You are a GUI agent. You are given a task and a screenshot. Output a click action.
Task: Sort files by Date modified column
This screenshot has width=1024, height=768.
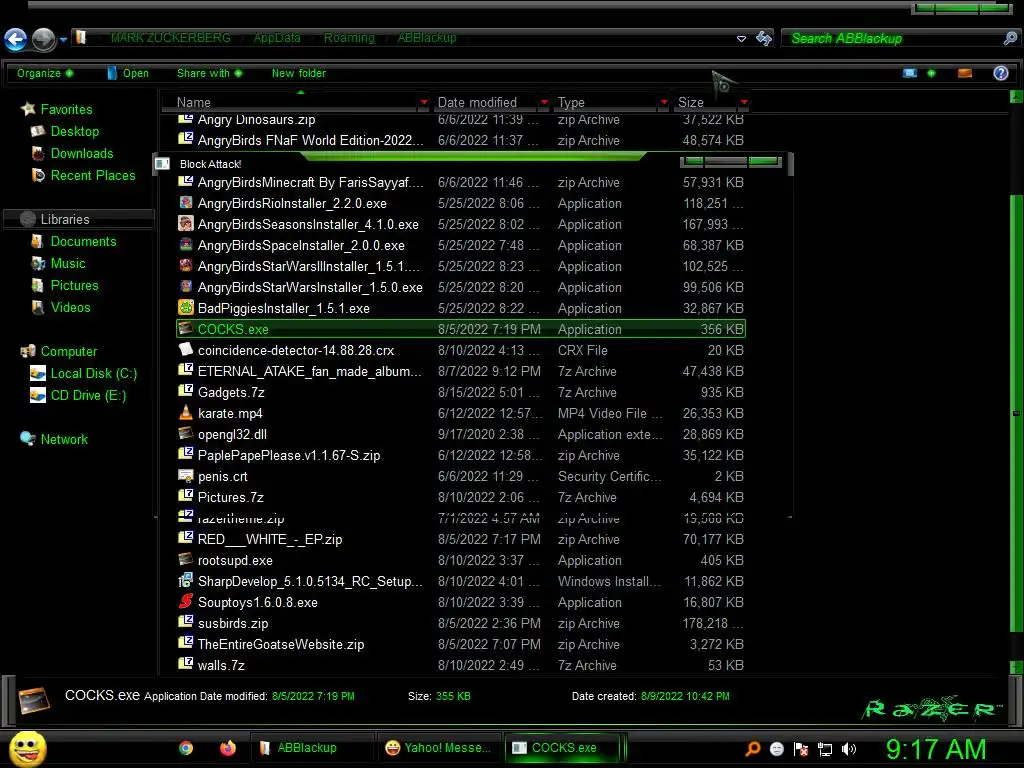(477, 103)
